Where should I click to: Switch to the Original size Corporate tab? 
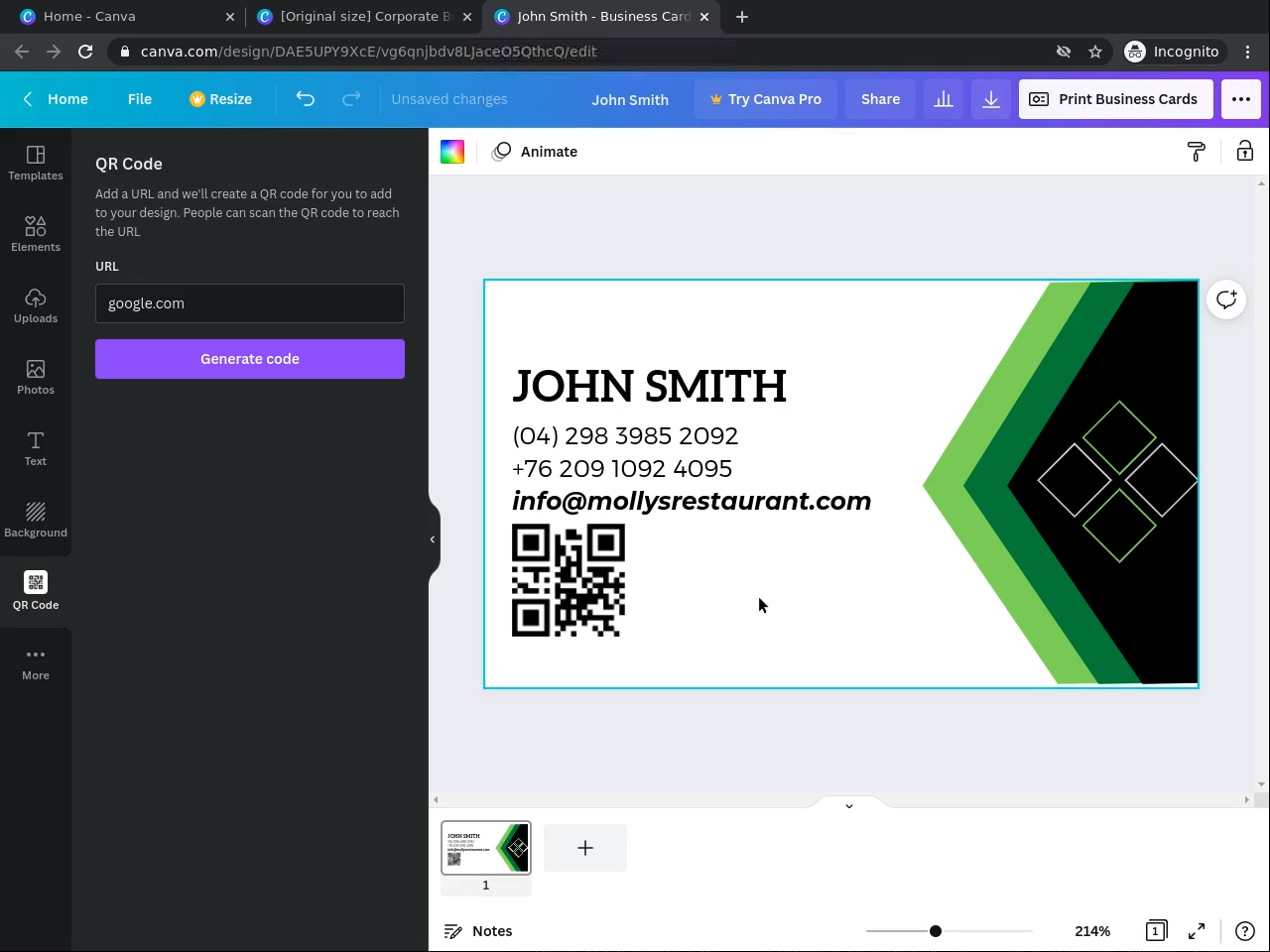click(365, 17)
